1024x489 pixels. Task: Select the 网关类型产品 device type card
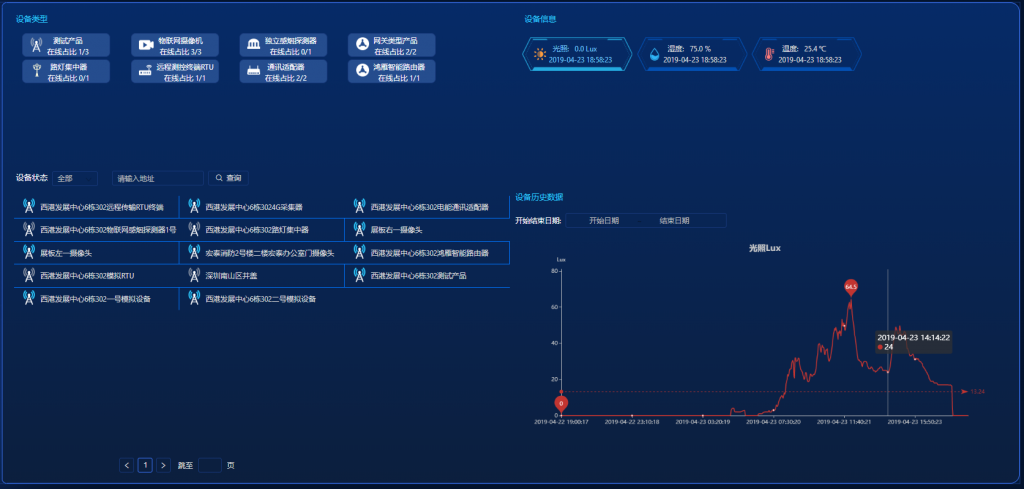point(392,45)
